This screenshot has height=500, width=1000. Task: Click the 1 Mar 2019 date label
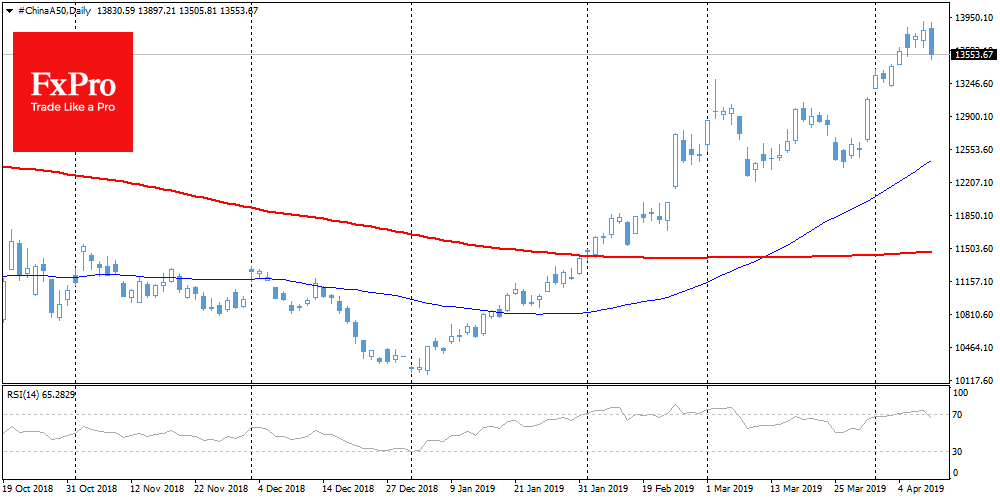pyautogui.click(x=728, y=489)
